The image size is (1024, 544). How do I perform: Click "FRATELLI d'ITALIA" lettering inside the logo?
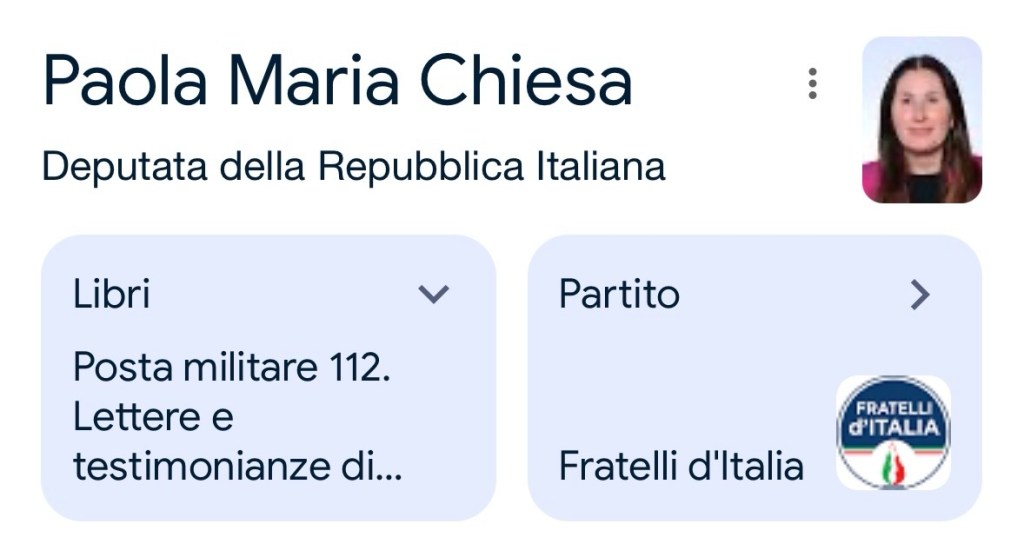(893, 418)
